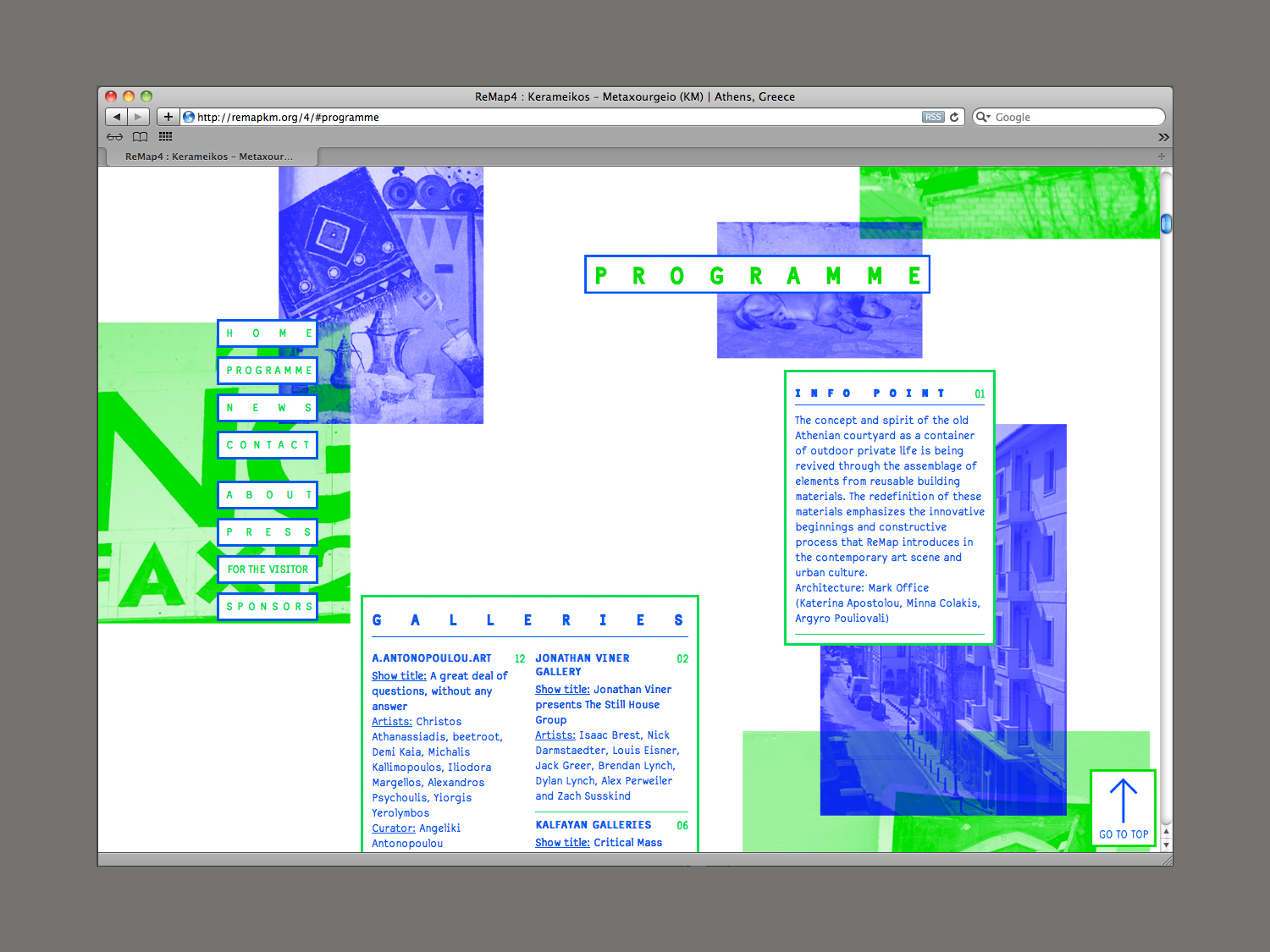Click the RSS badge in address bar

click(x=933, y=117)
